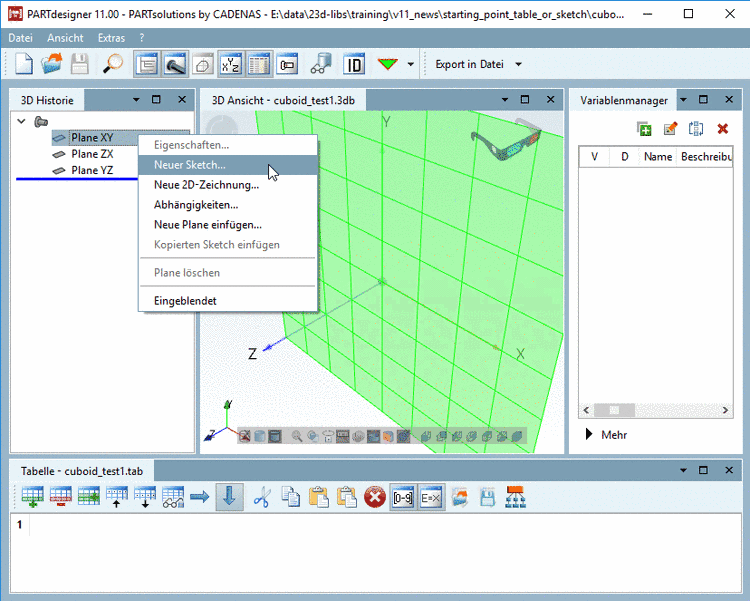
Task: Click the 3D glasses icon in 3D view
Action: point(506,138)
